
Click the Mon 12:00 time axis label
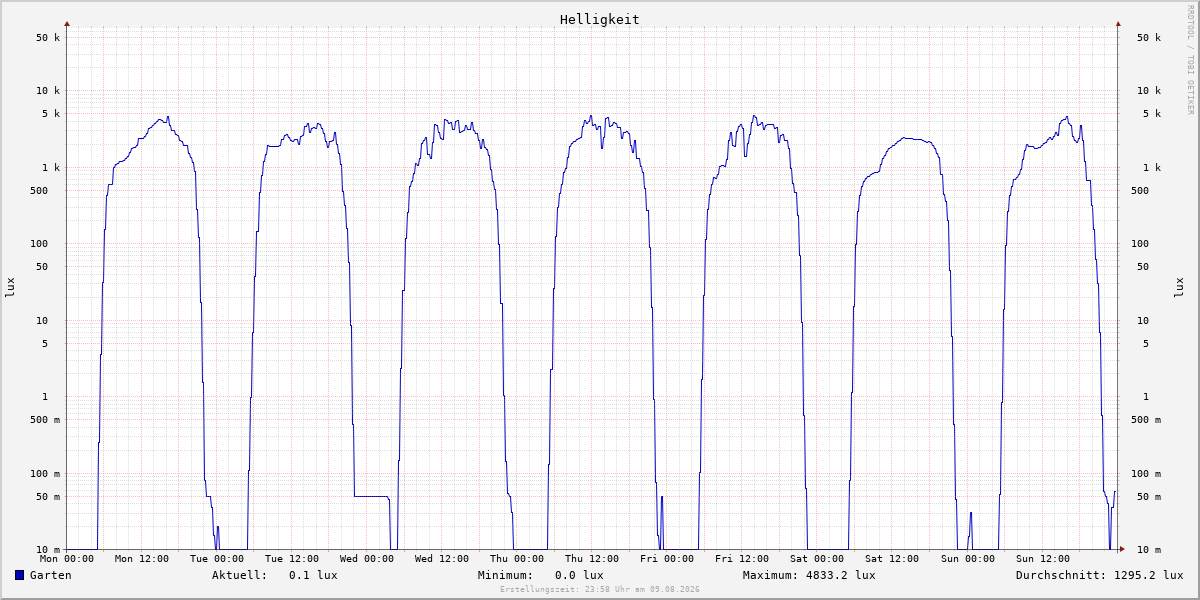point(142,559)
